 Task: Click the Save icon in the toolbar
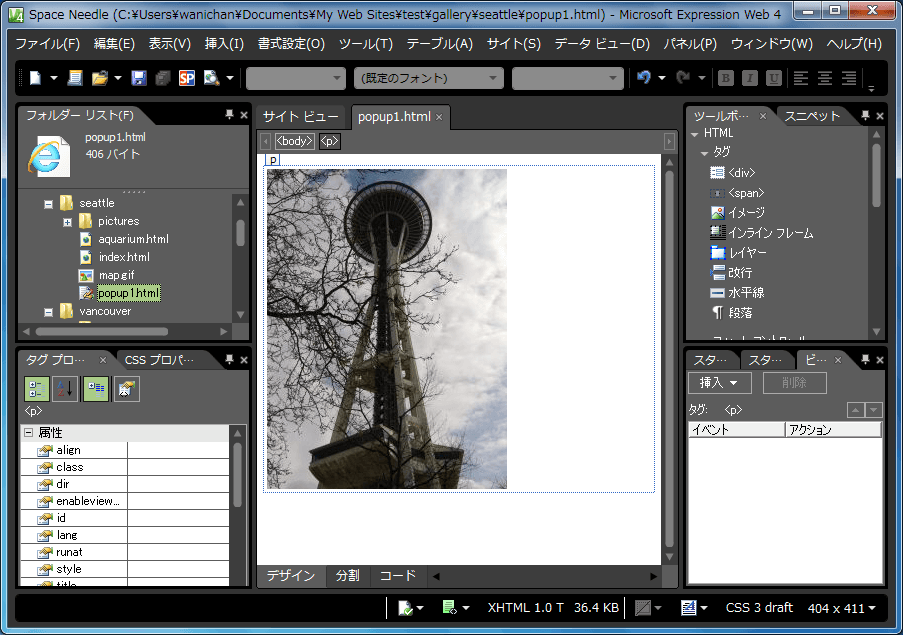(138, 78)
